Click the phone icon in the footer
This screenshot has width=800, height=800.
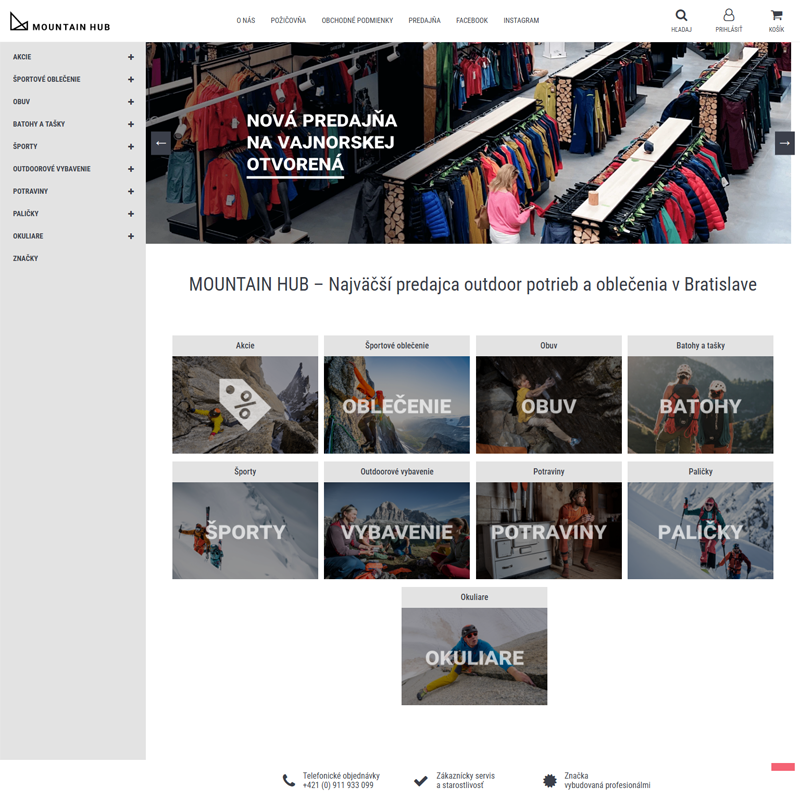(x=289, y=780)
